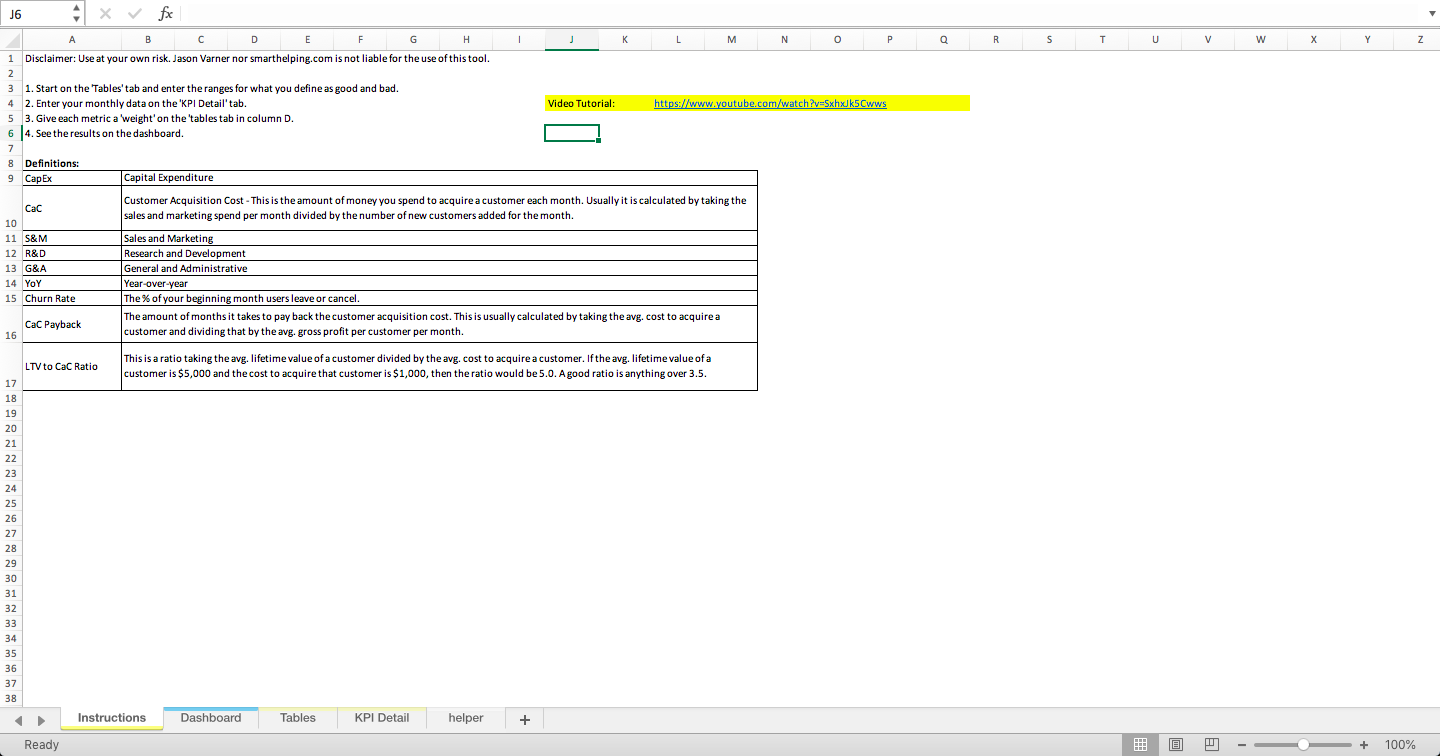This screenshot has width=1440, height=756.
Task: Click the fx insert function icon
Action: (165, 13)
